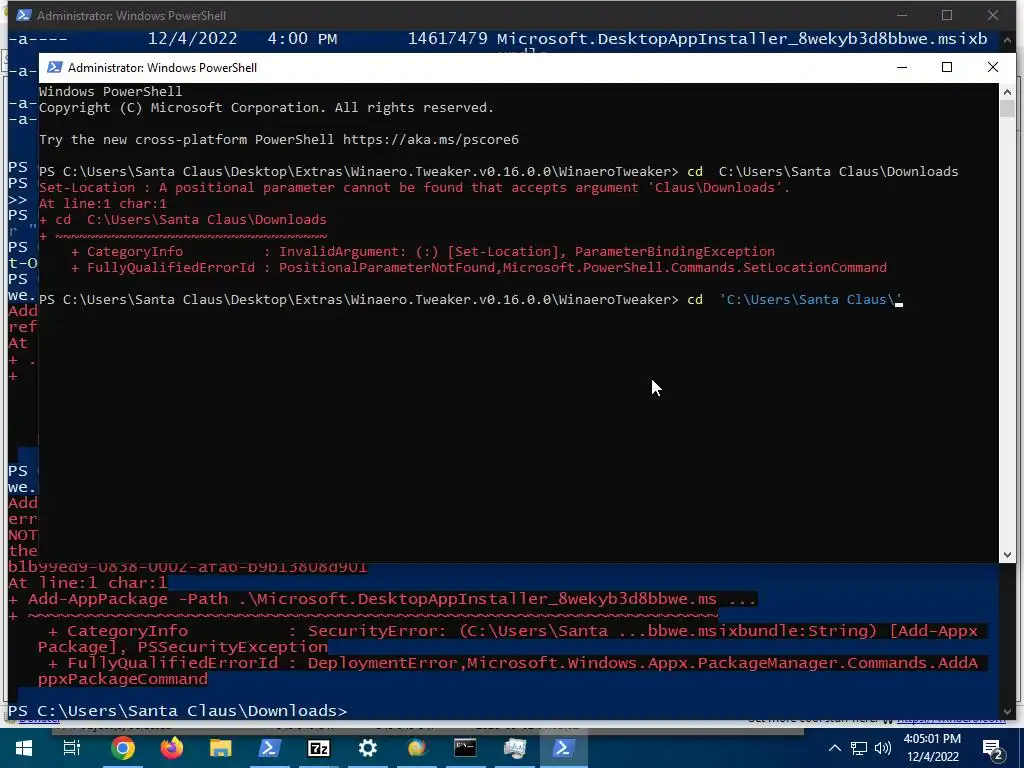
Task: Open the volume speaker tray icon
Action: [883, 748]
